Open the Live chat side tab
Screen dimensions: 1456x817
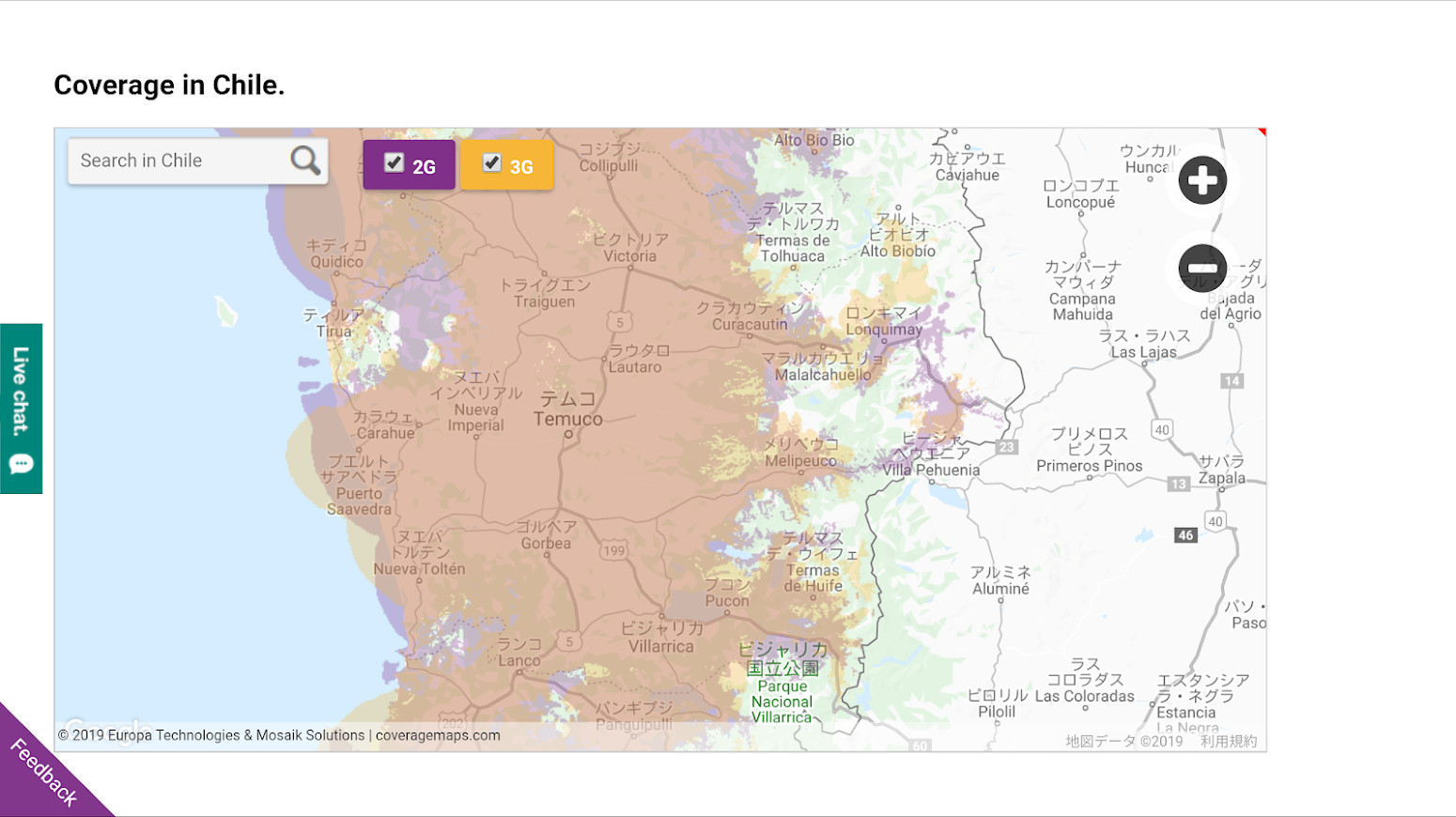21,393
